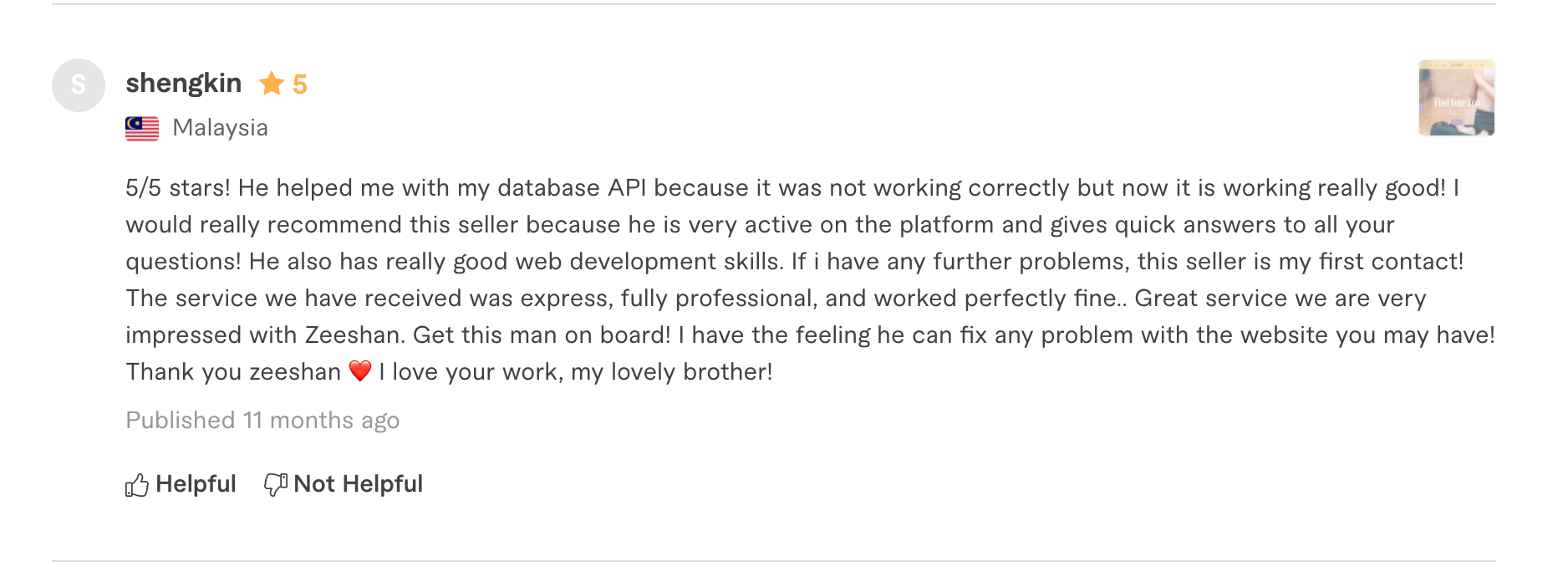This screenshot has width=1568, height=562.
Task: Click the Malaysia flag icon
Action: (142, 128)
